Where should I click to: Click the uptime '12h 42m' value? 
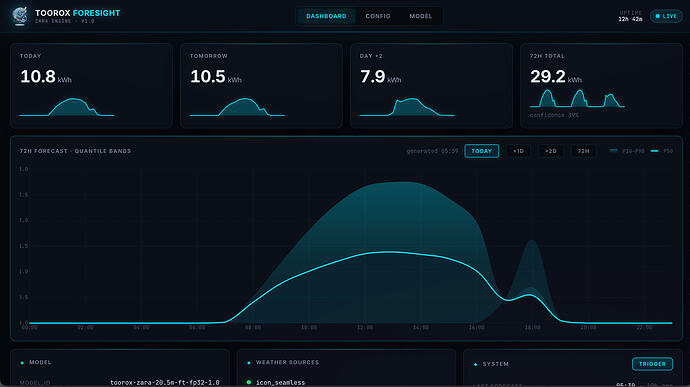click(x=630, y=19)
